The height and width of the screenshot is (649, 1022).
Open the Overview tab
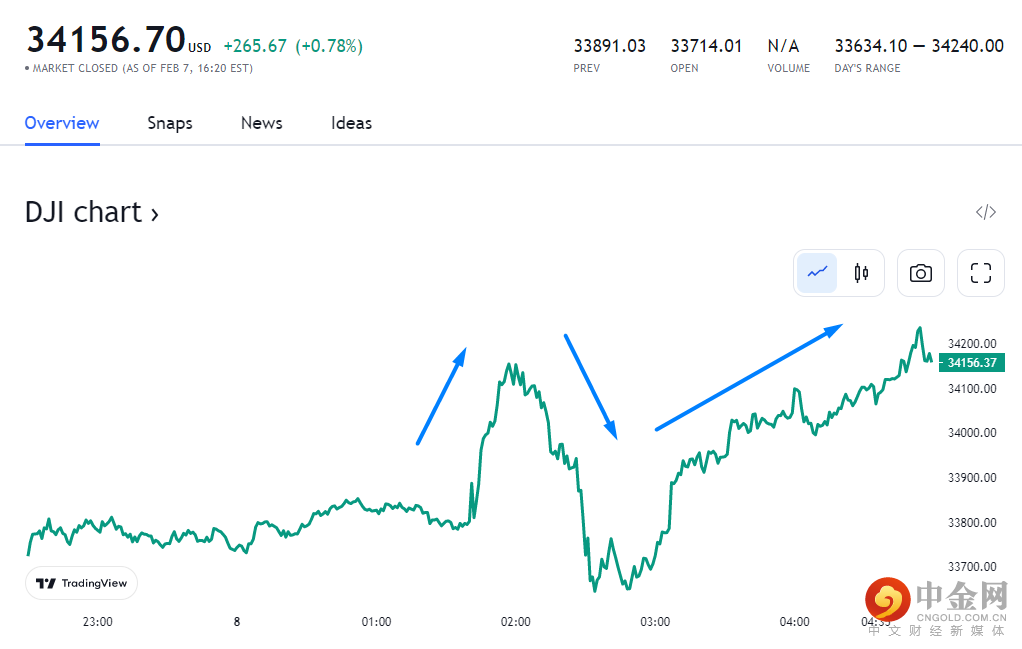point(62,123)
